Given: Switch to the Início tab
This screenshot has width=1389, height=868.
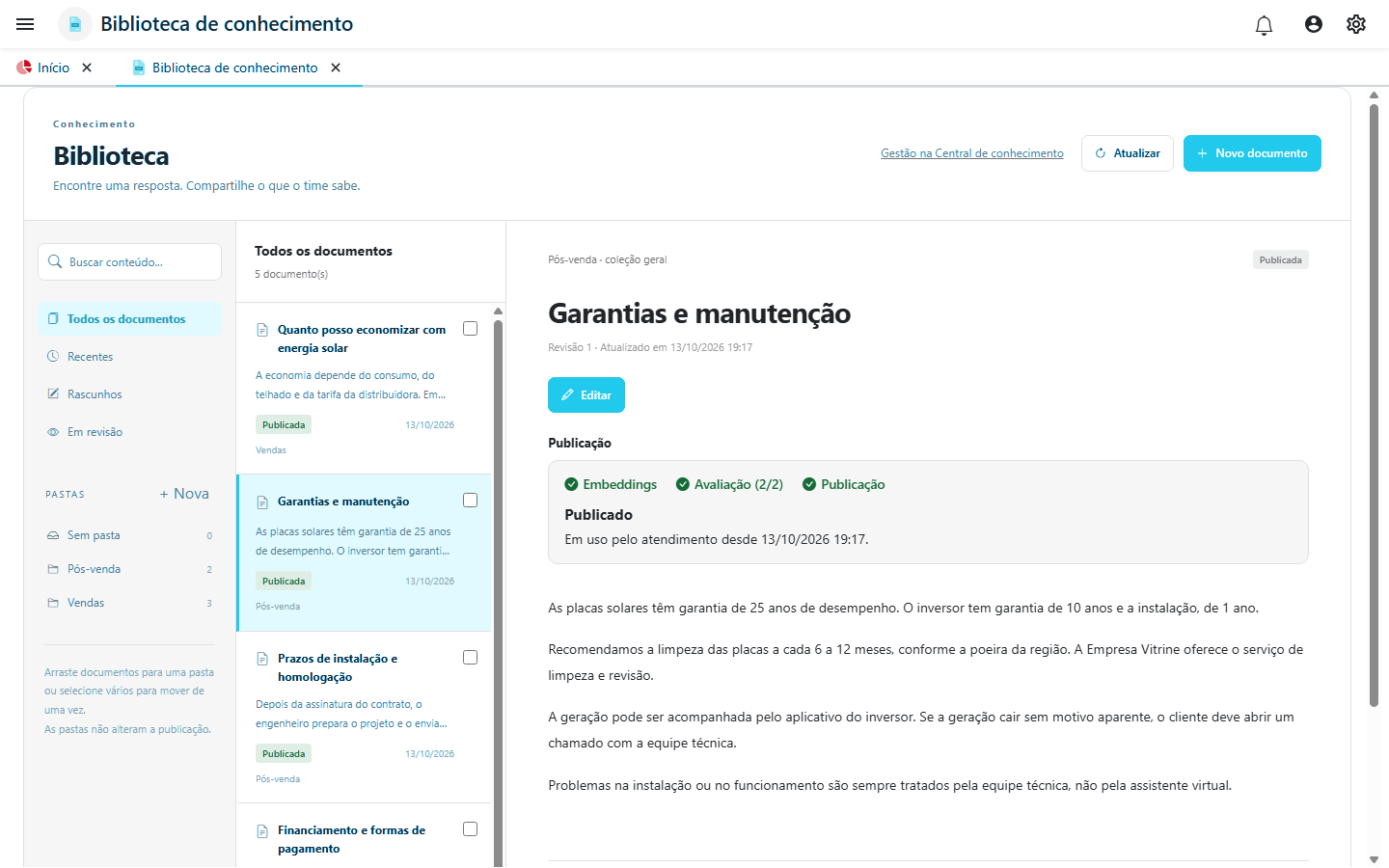Looking at the screenshot, I should [43, 68].
